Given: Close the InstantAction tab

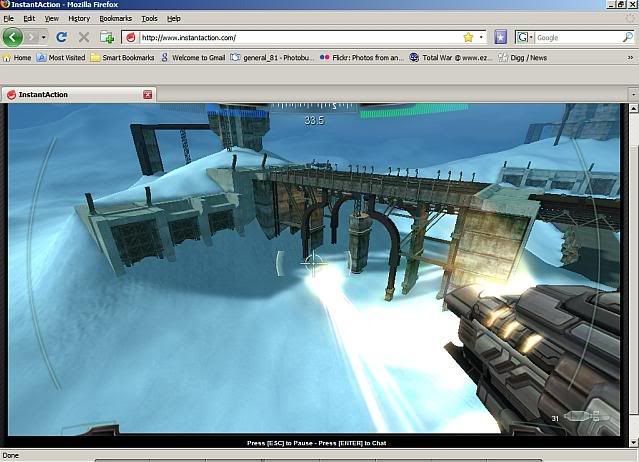Looking at the screenshot, I should point(148,94).
